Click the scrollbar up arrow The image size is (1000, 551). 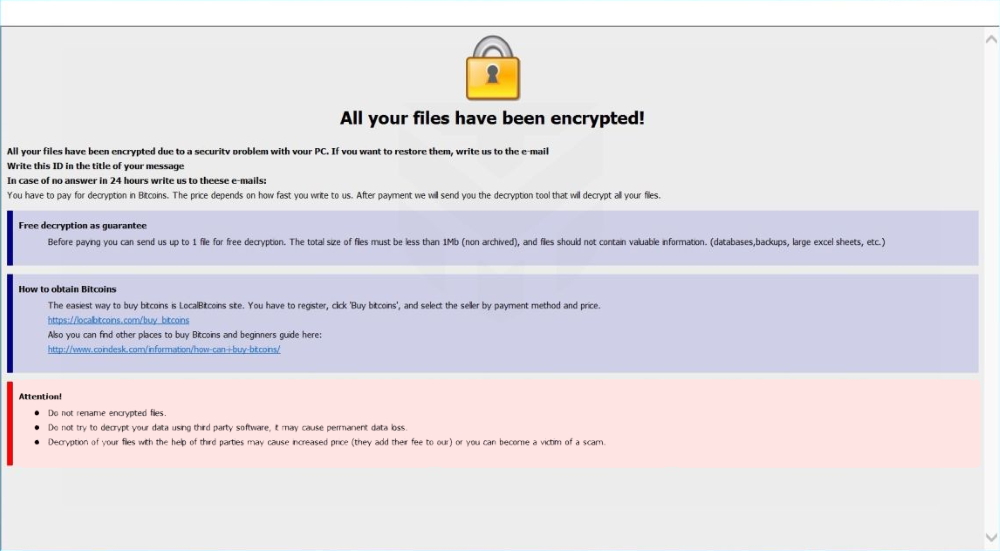[x=991, y=36]
